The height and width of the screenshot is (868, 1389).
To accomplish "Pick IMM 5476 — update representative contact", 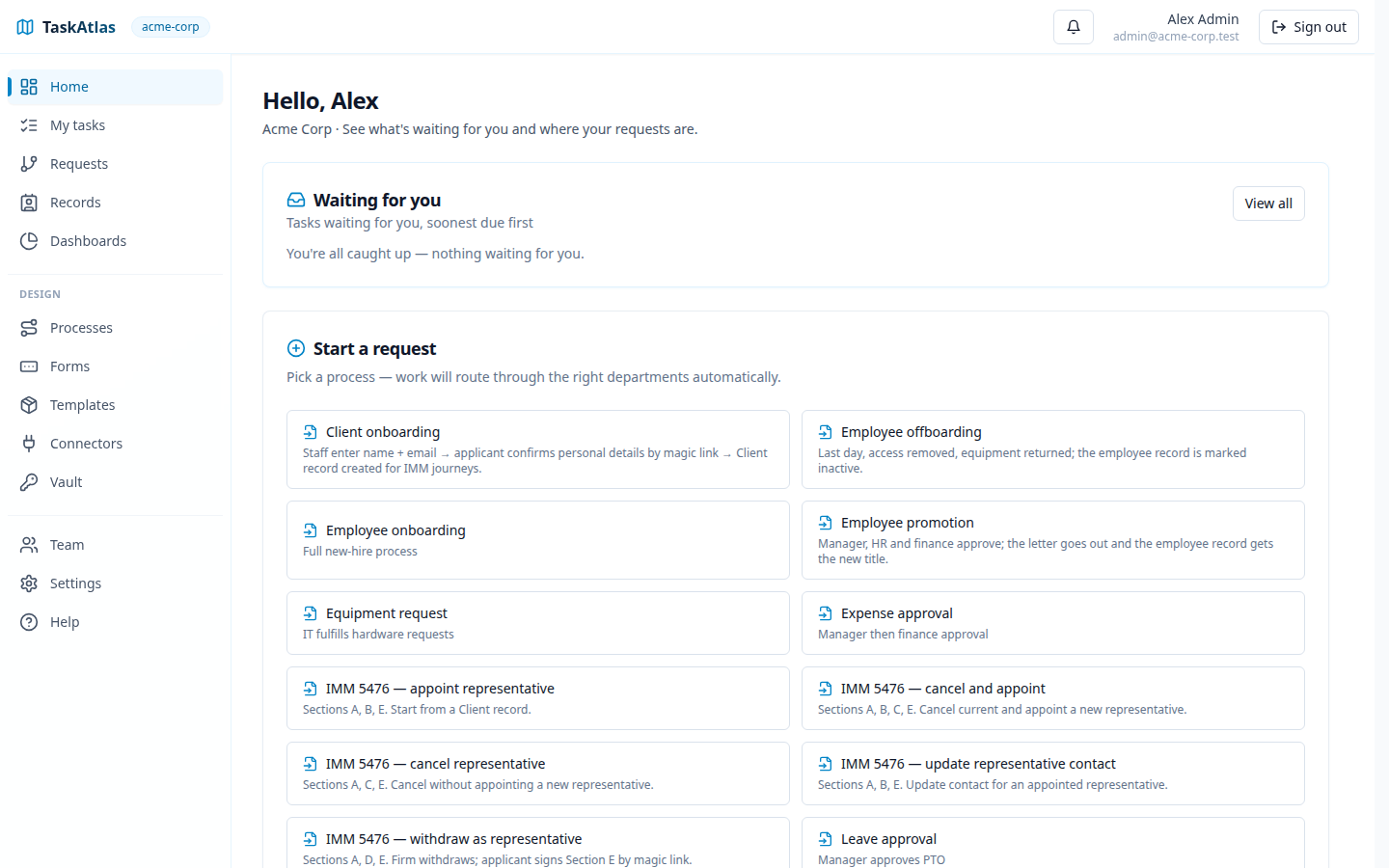I will pos(1053,773).
